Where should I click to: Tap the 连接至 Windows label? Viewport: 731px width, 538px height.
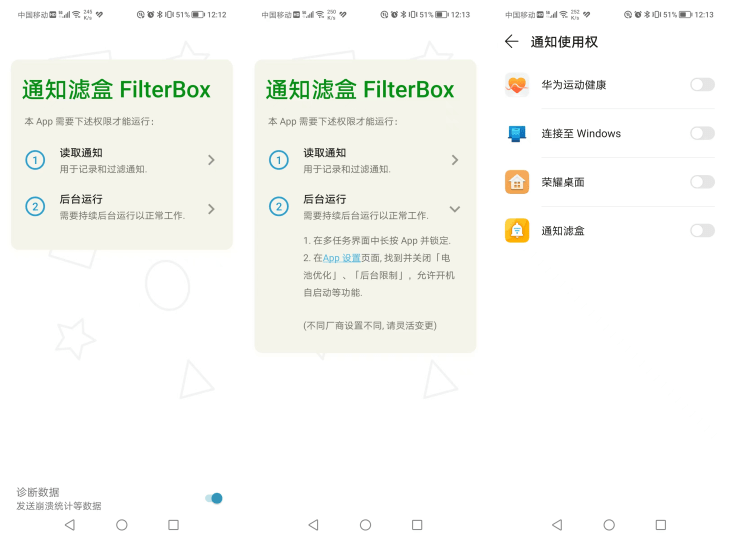point(581,134)
